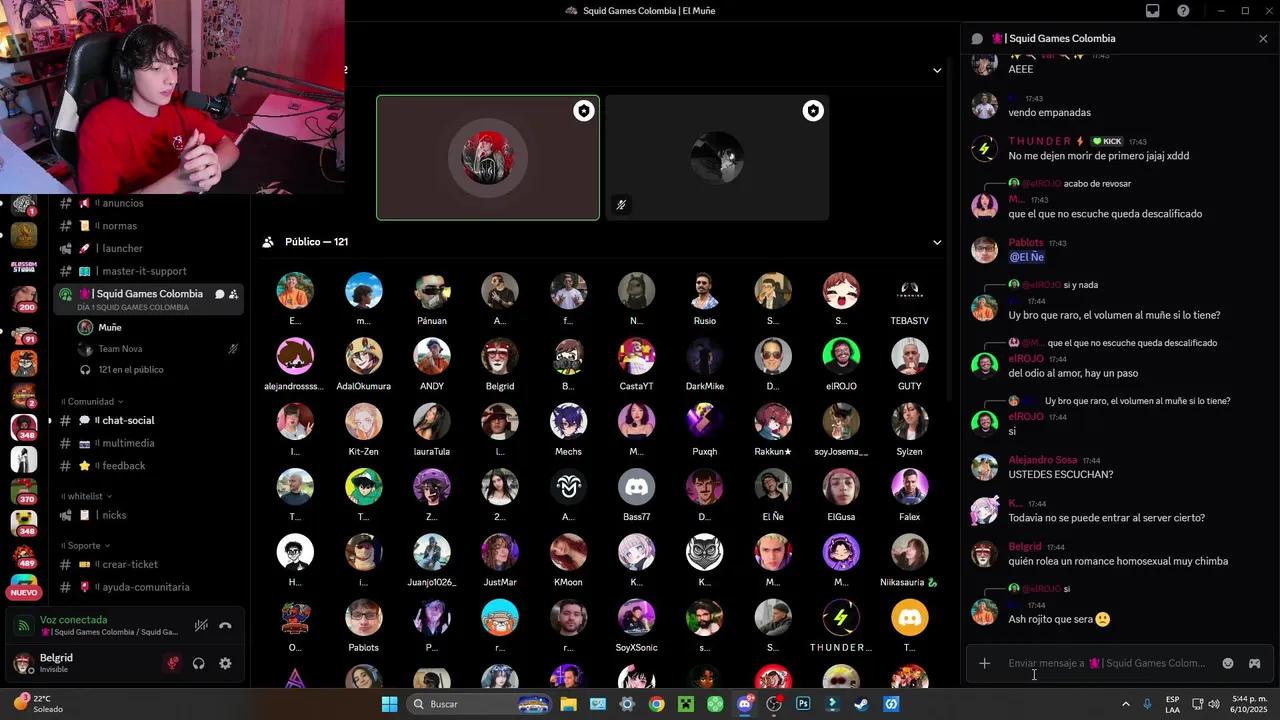Screen dimensions: 1280x720
Task: Select server icon with 91 badge
Action: coord(24,331)
